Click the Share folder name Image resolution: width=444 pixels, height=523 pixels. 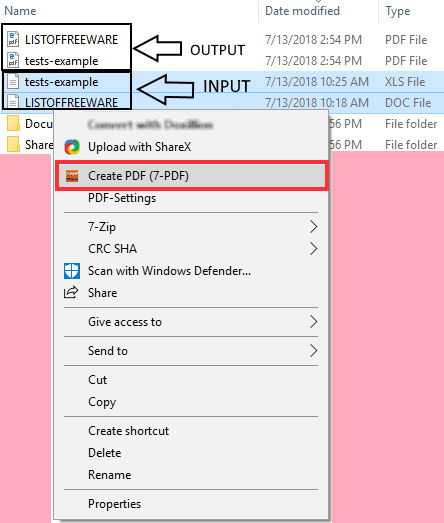tap(39, 145)
